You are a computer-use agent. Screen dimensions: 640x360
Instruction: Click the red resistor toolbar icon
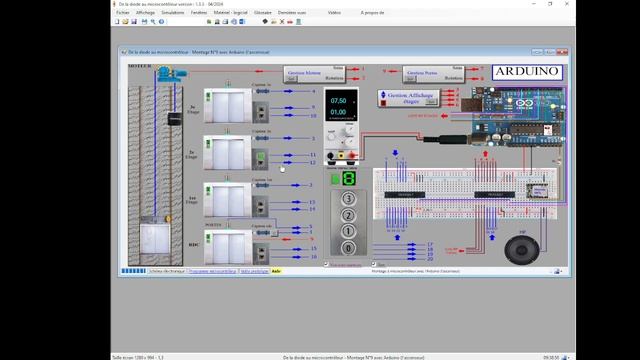pos(290,22)
